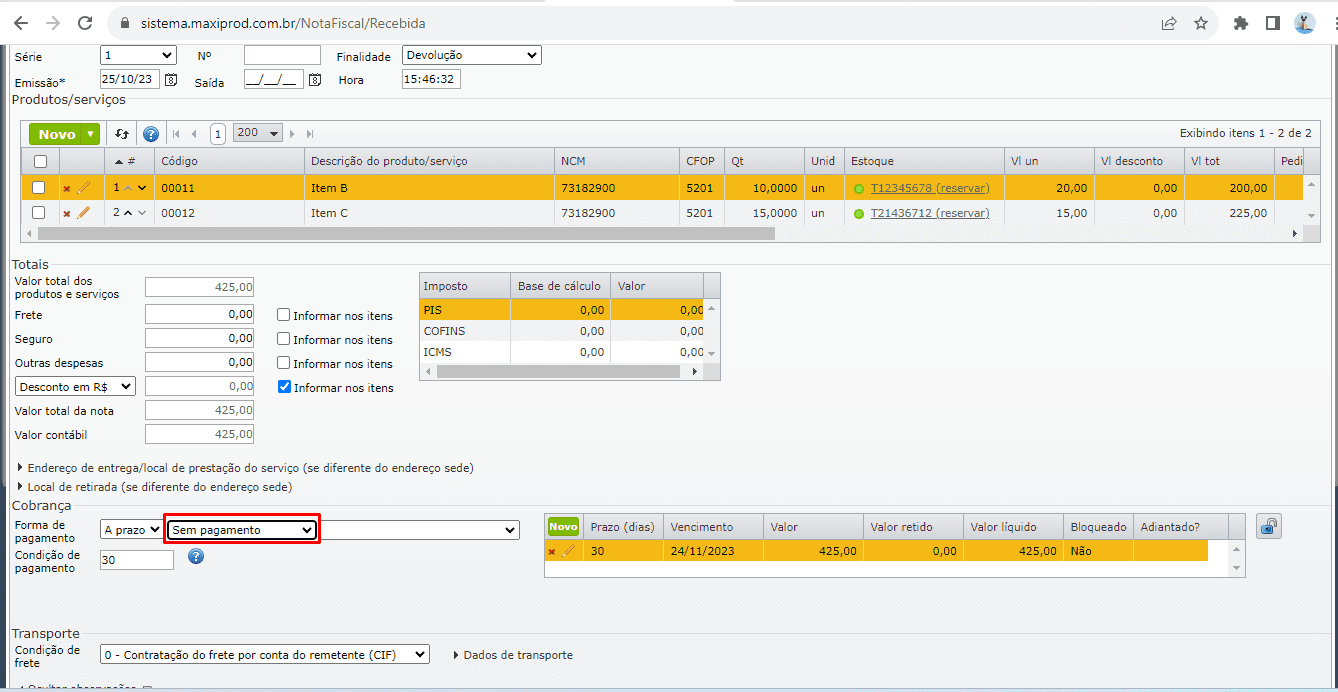Check the Frete 'Informar nos itens' checkbox

click(x=284, y=315)
